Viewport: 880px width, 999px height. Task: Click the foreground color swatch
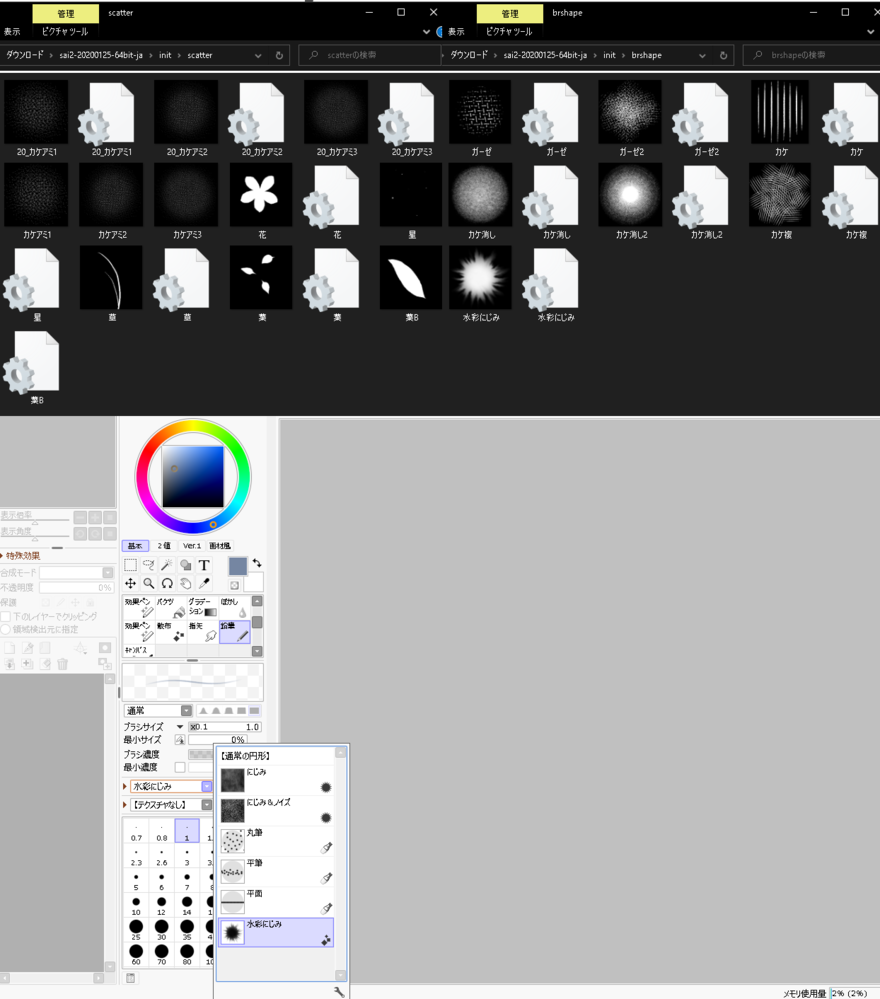(x=237, y=566)
